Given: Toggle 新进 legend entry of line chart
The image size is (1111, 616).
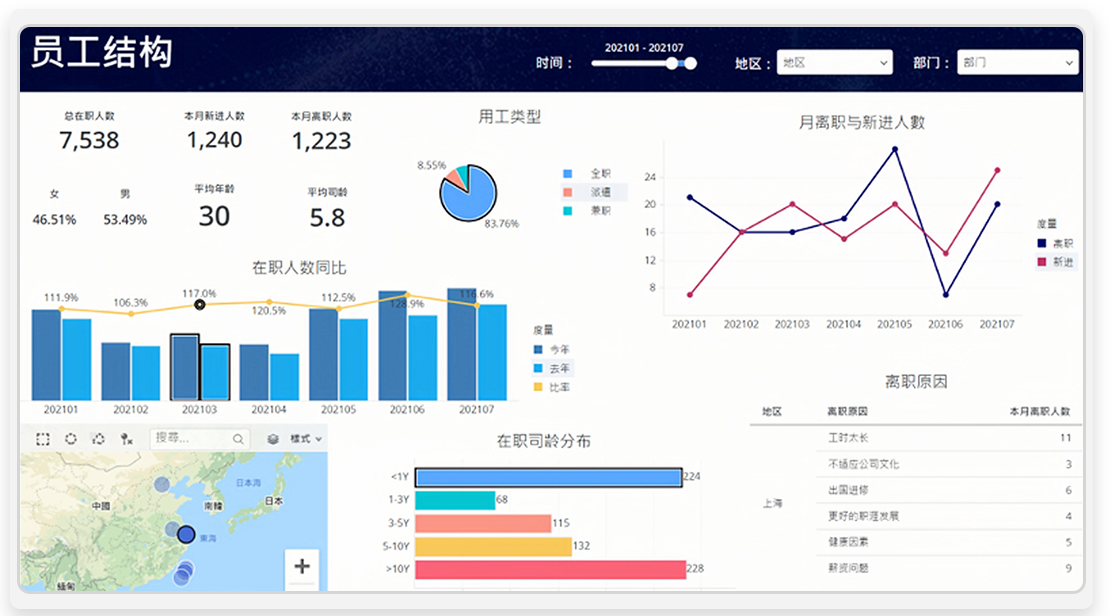Looking at the screenshot, I should pos(1055,262).
